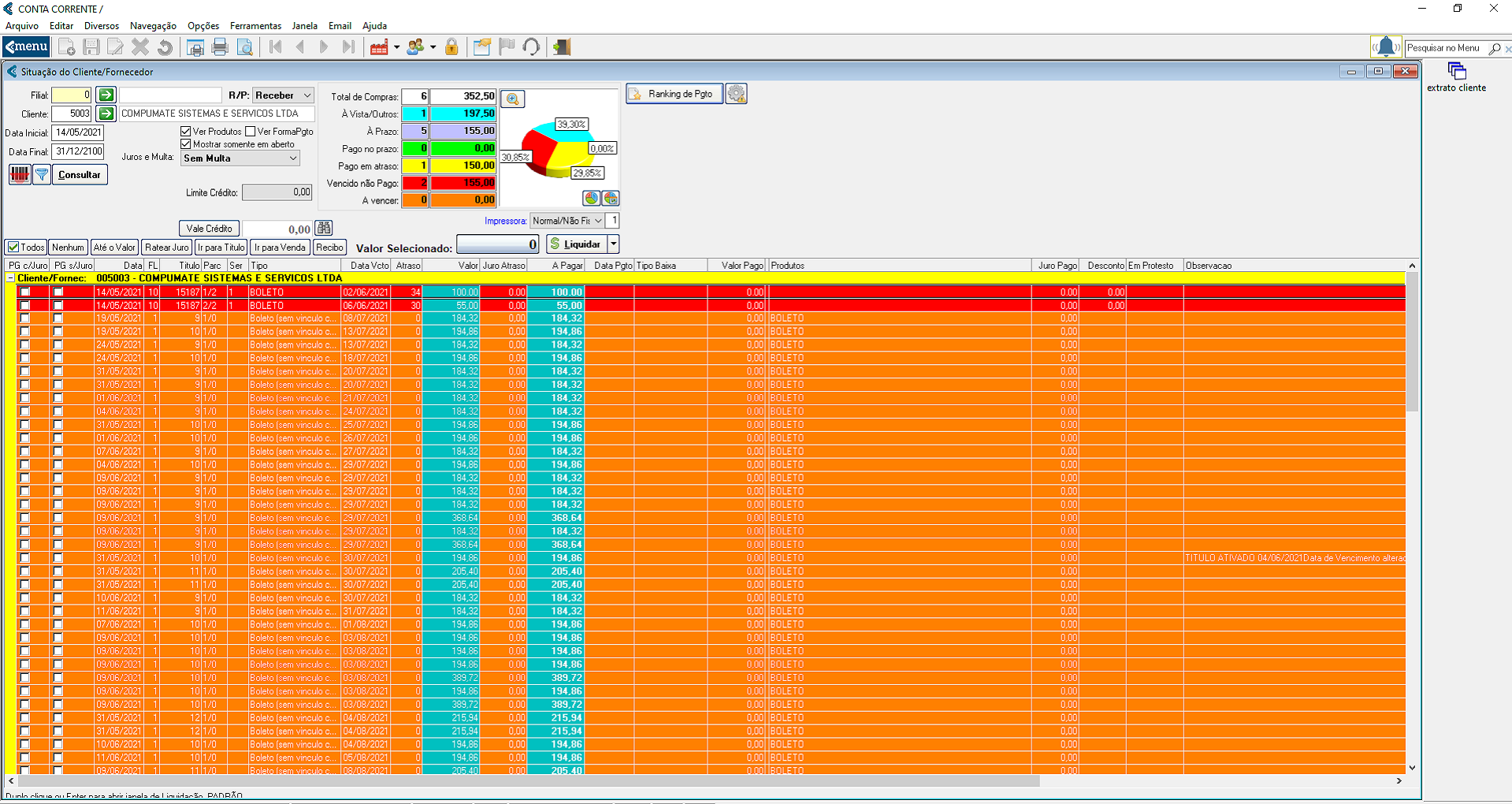Open the Impressora dropdown
1512x804 pixels.
pos(567,221)
